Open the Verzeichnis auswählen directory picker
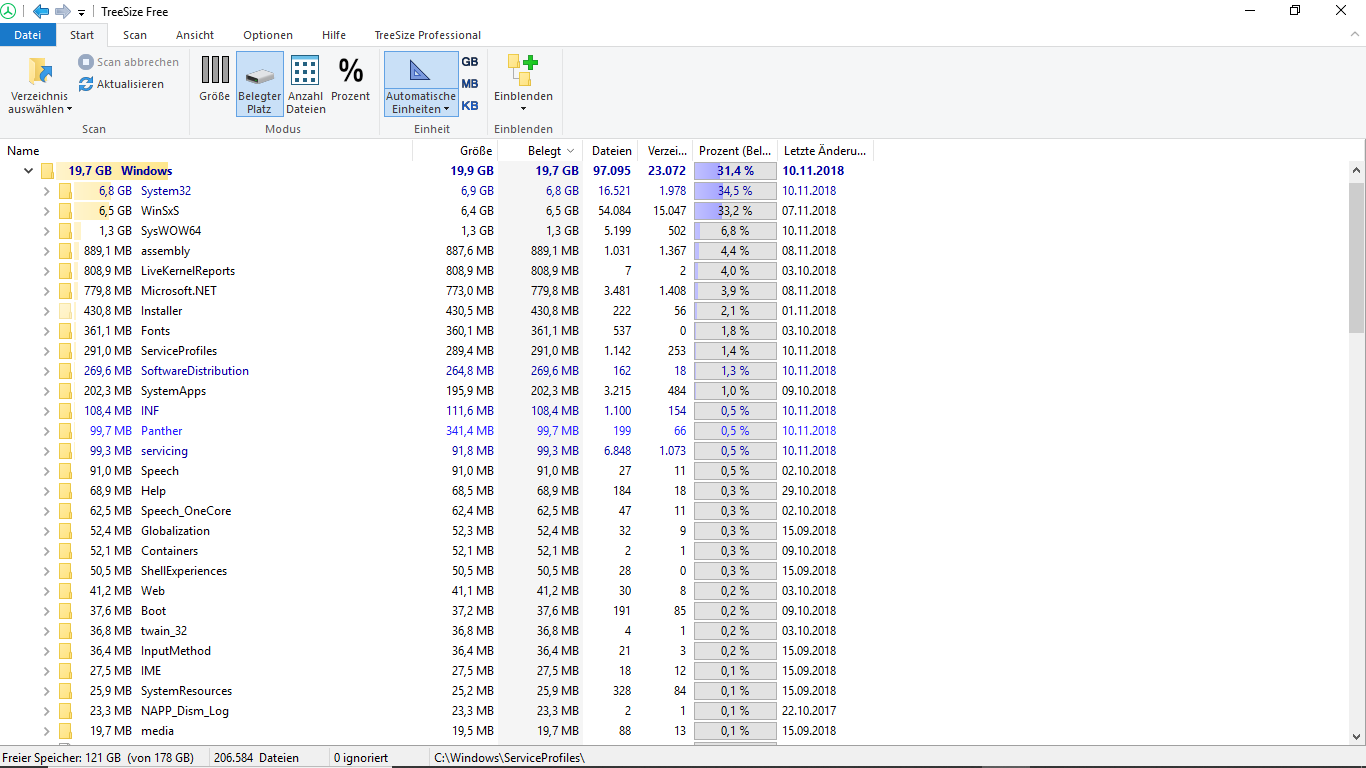 coord(40,86)
